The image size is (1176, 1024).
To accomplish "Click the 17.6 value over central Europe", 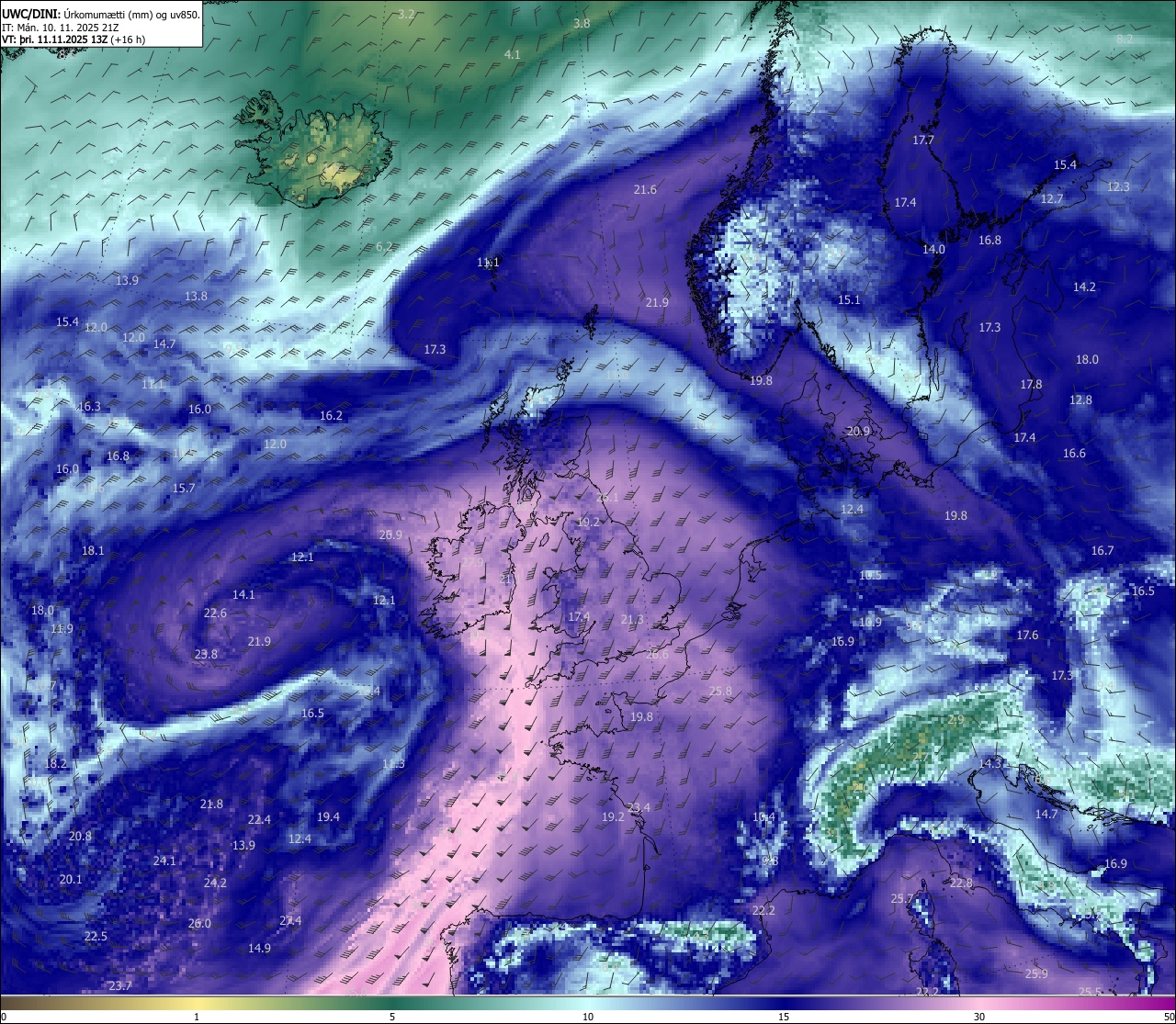I will [1027, 635].
